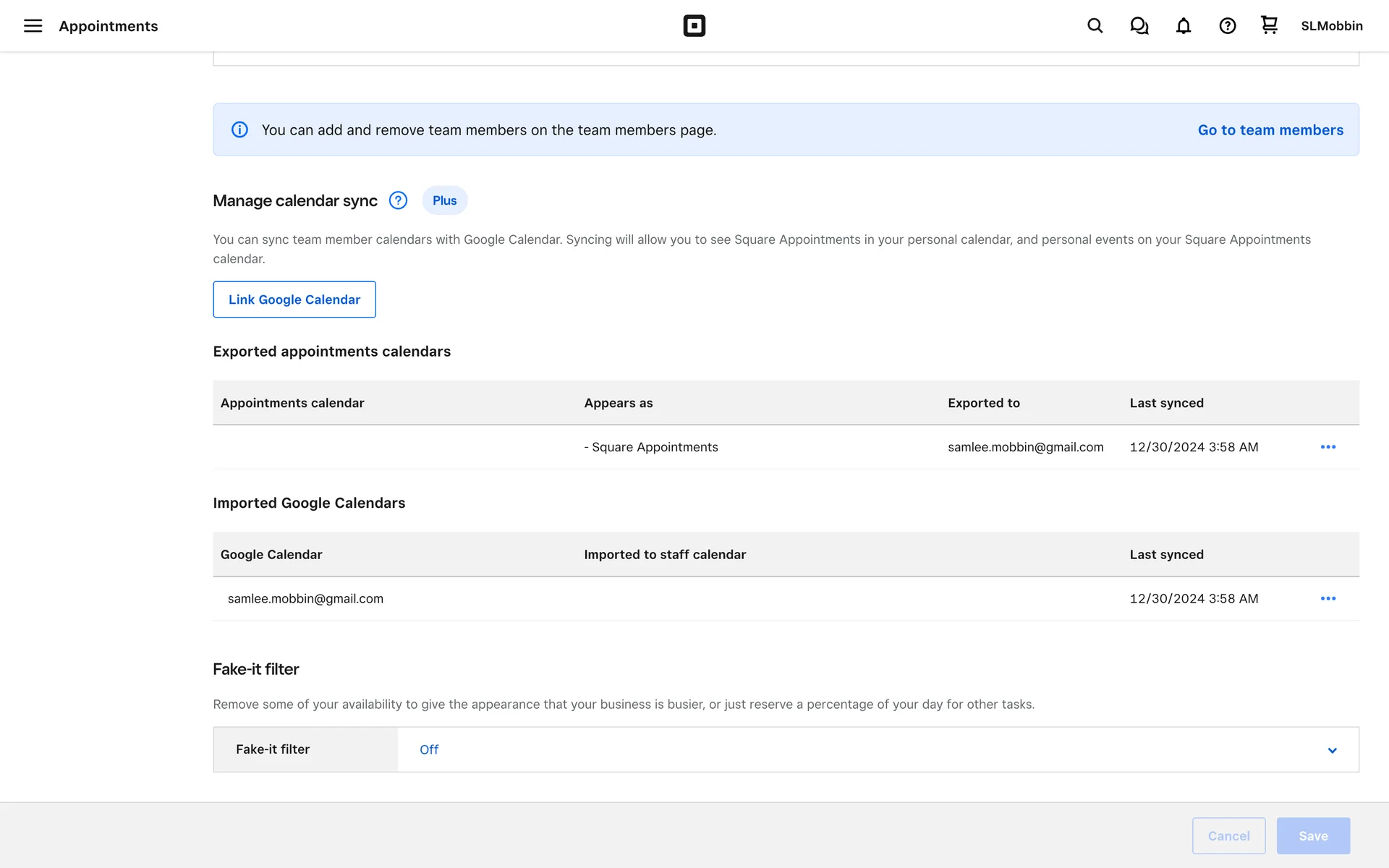Click the Square logo icon
1389x868 pixels.
point(694,26)
